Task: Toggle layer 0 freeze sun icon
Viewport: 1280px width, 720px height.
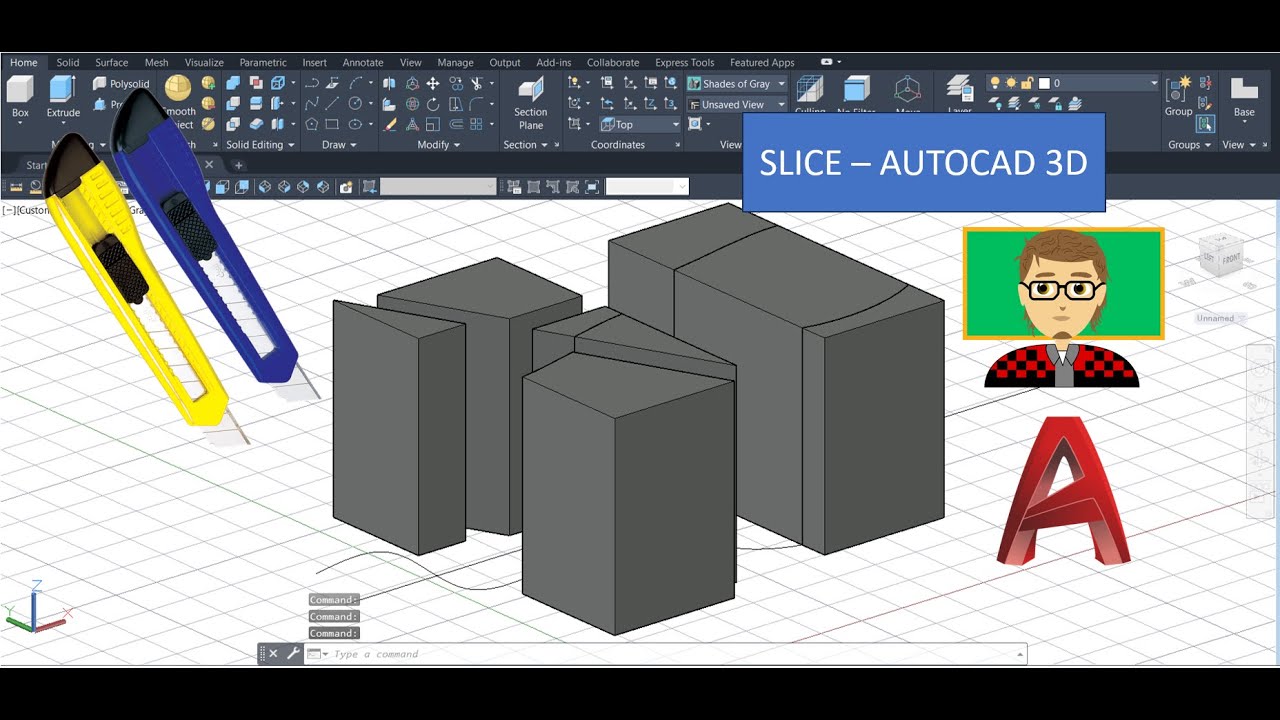Action: (1011, 83)
